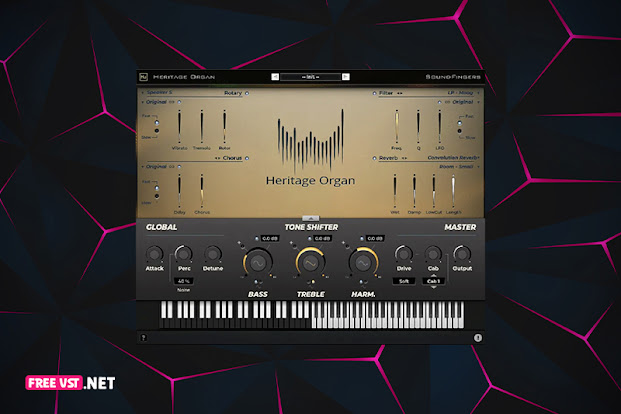
Task: Select Chorus Slow speed radio button
Action: [x=157, y=196]
